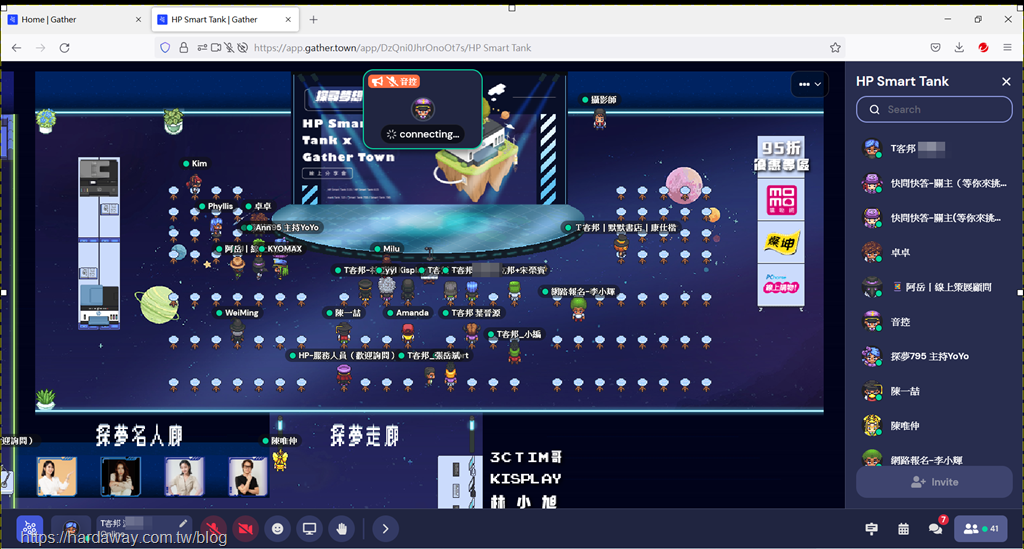Reload the current page
Viewport: 1024px width, 549px height.
click(65, 48)
